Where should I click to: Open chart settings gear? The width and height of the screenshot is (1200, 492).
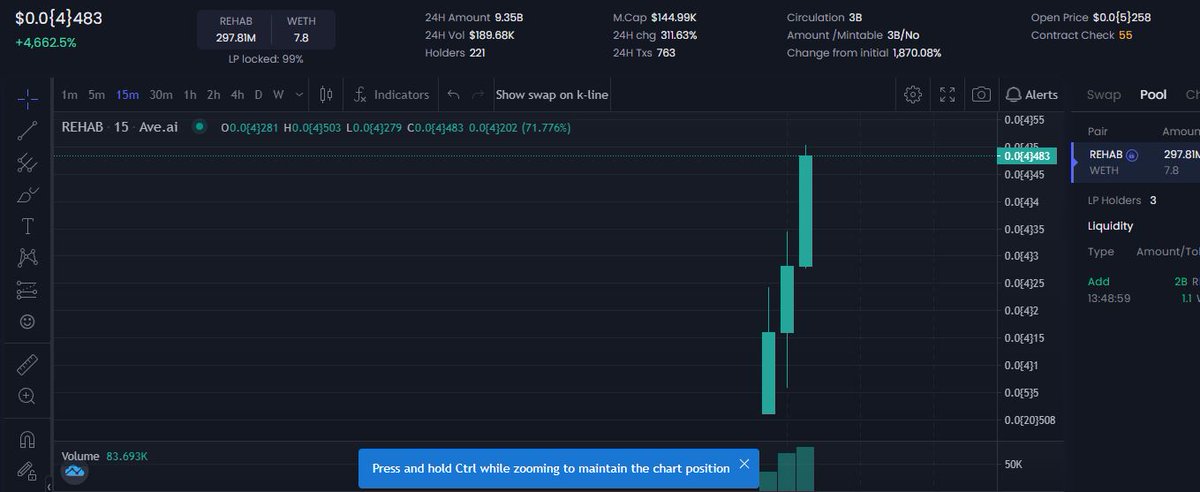pyautogui.click(x=912, y=94)
